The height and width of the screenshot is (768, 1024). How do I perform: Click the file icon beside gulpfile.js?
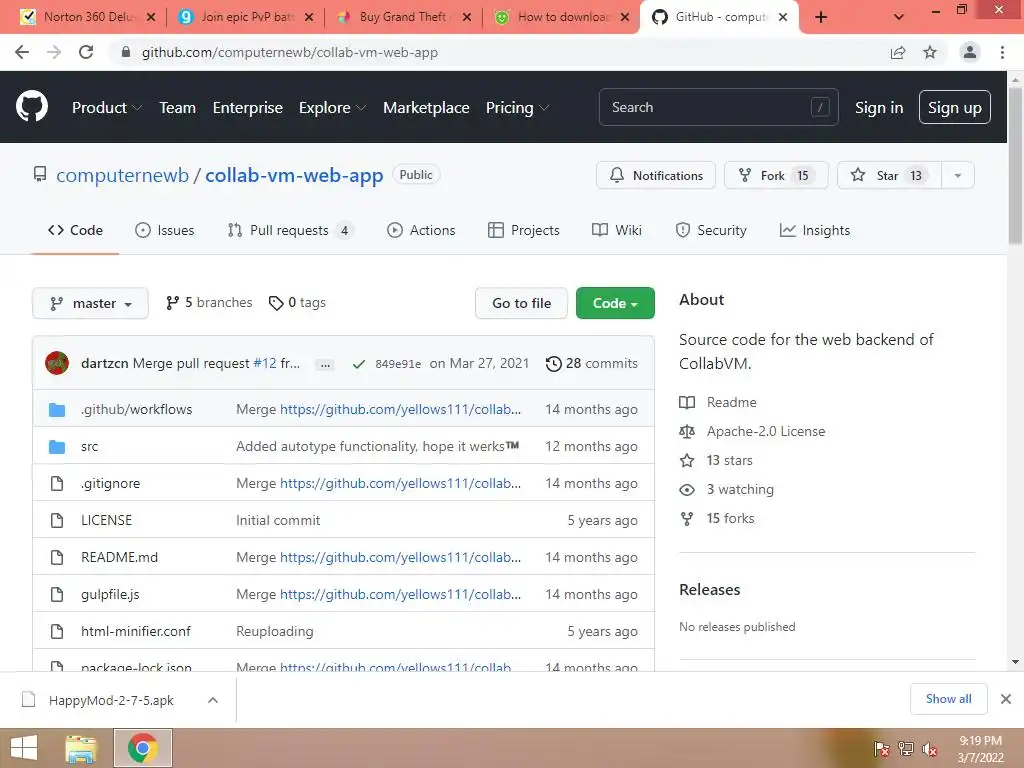57,594
